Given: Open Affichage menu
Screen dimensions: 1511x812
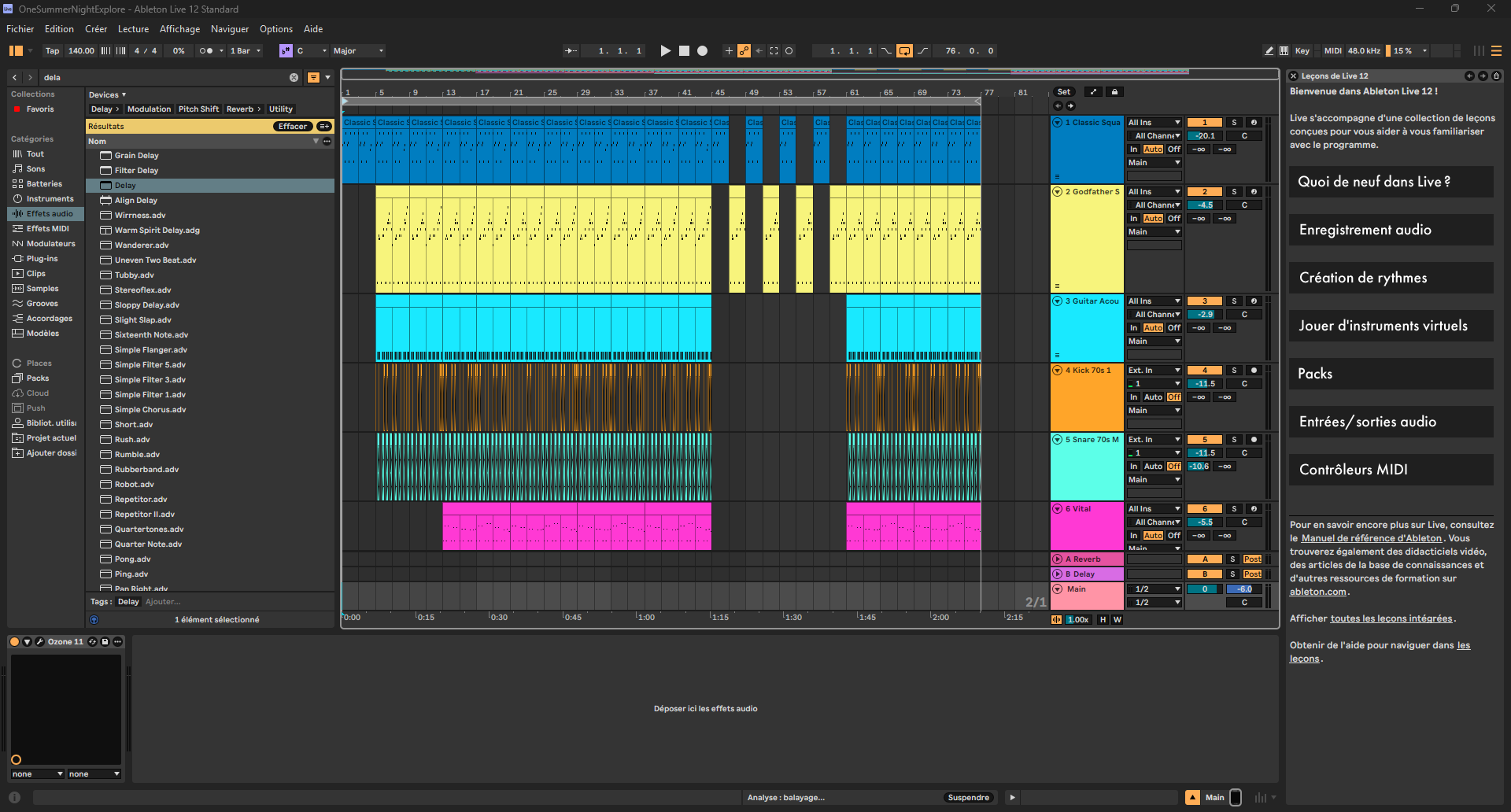Looking at the screenshot, I should point(179,29).
